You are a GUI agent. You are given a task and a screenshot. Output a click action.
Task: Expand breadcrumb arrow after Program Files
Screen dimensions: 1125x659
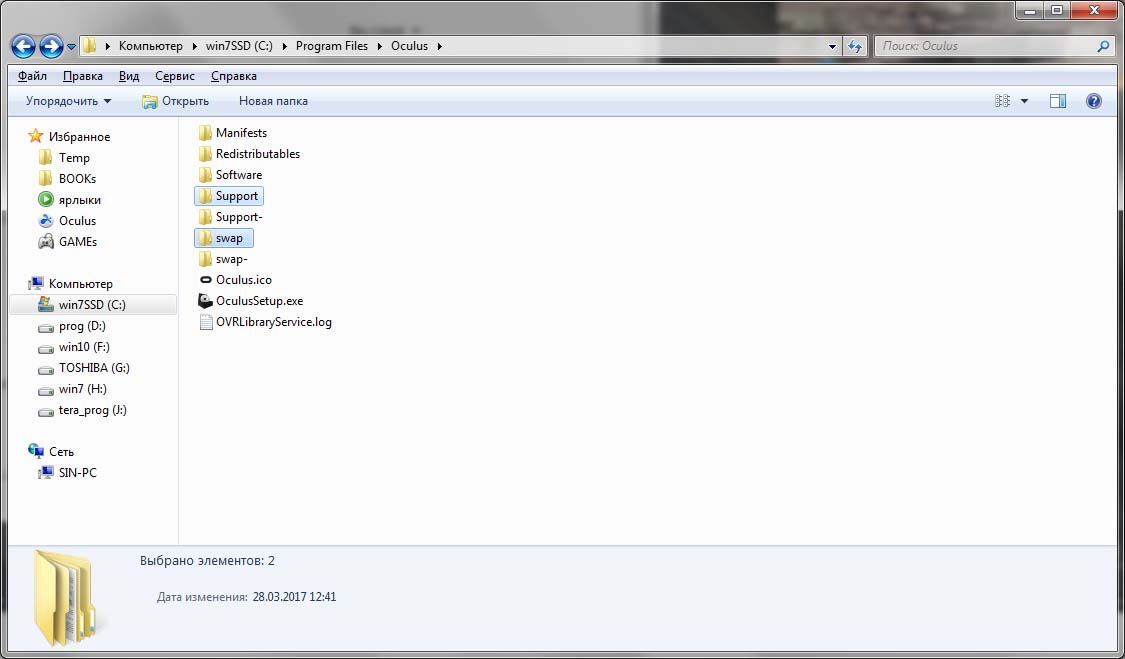tap(380, 46)
